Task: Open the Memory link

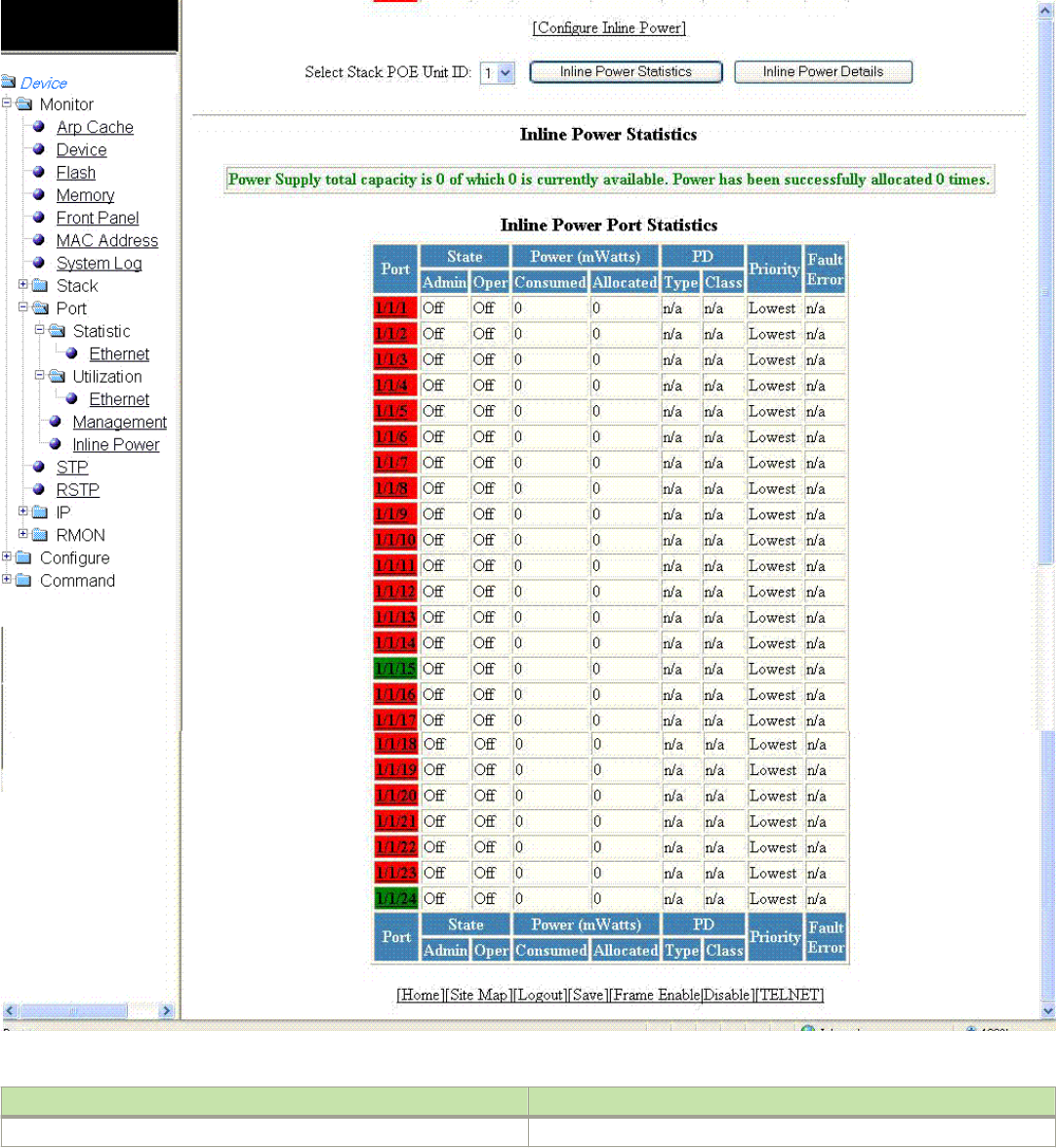Action: 86,195
